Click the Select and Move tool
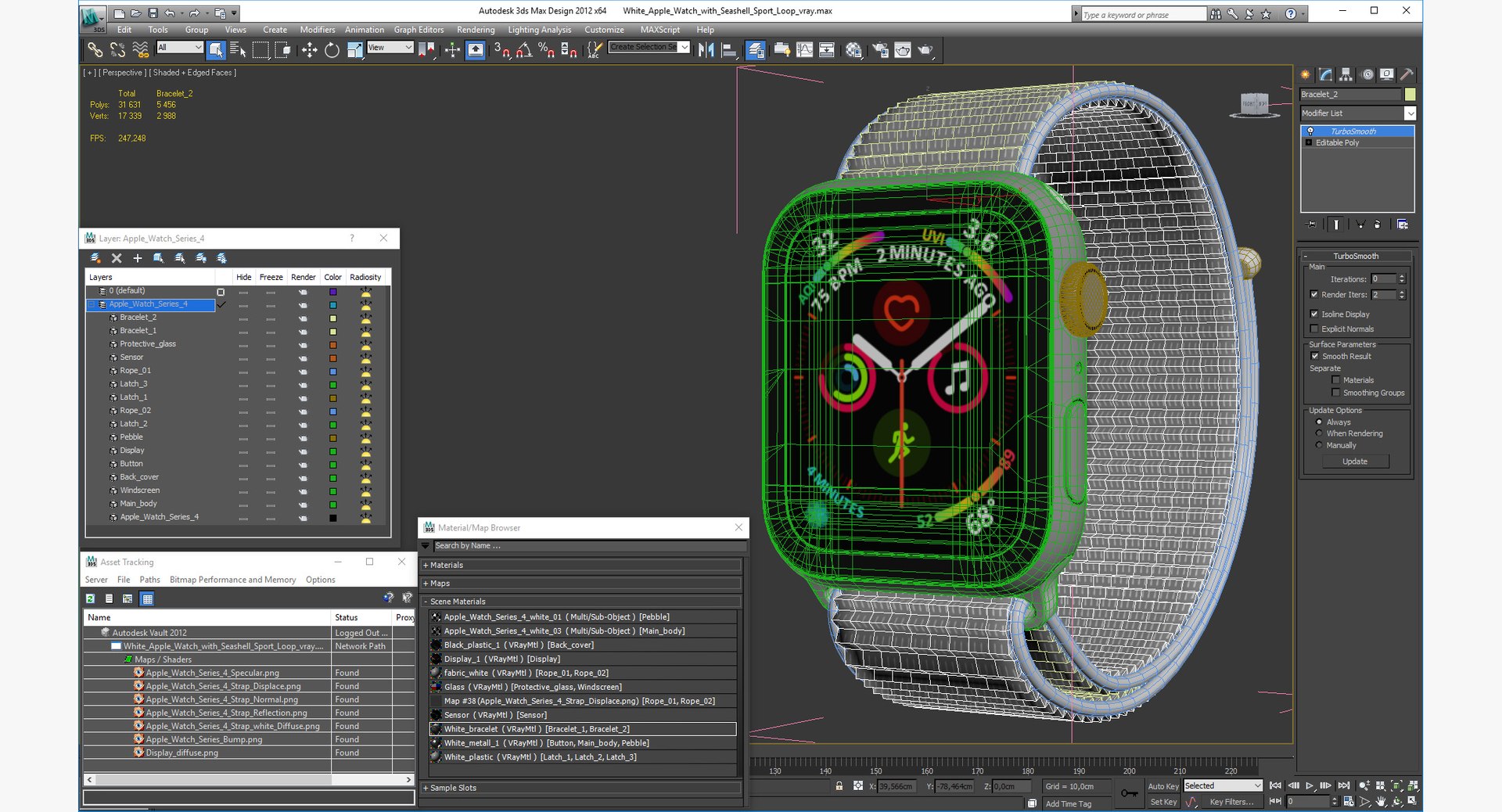 pos(309,50)
